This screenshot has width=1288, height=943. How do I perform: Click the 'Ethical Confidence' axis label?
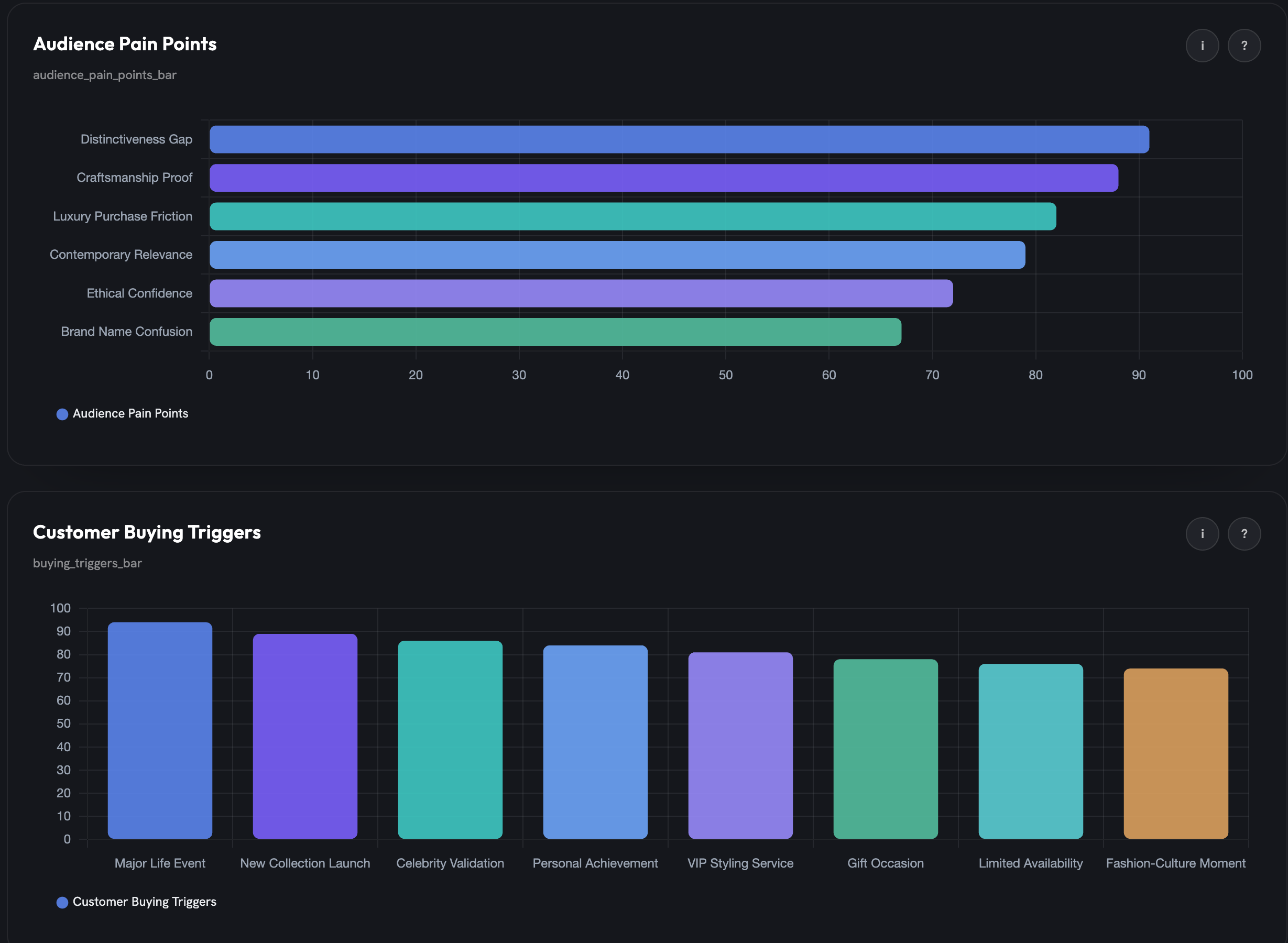point(140,293)
